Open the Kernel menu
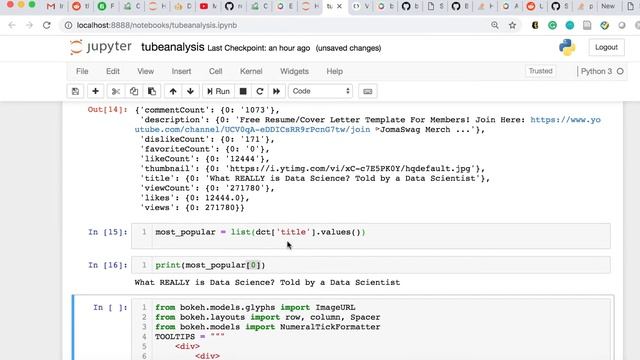The height and width of the screenshot is (360, 640). (x=251, y=71)
